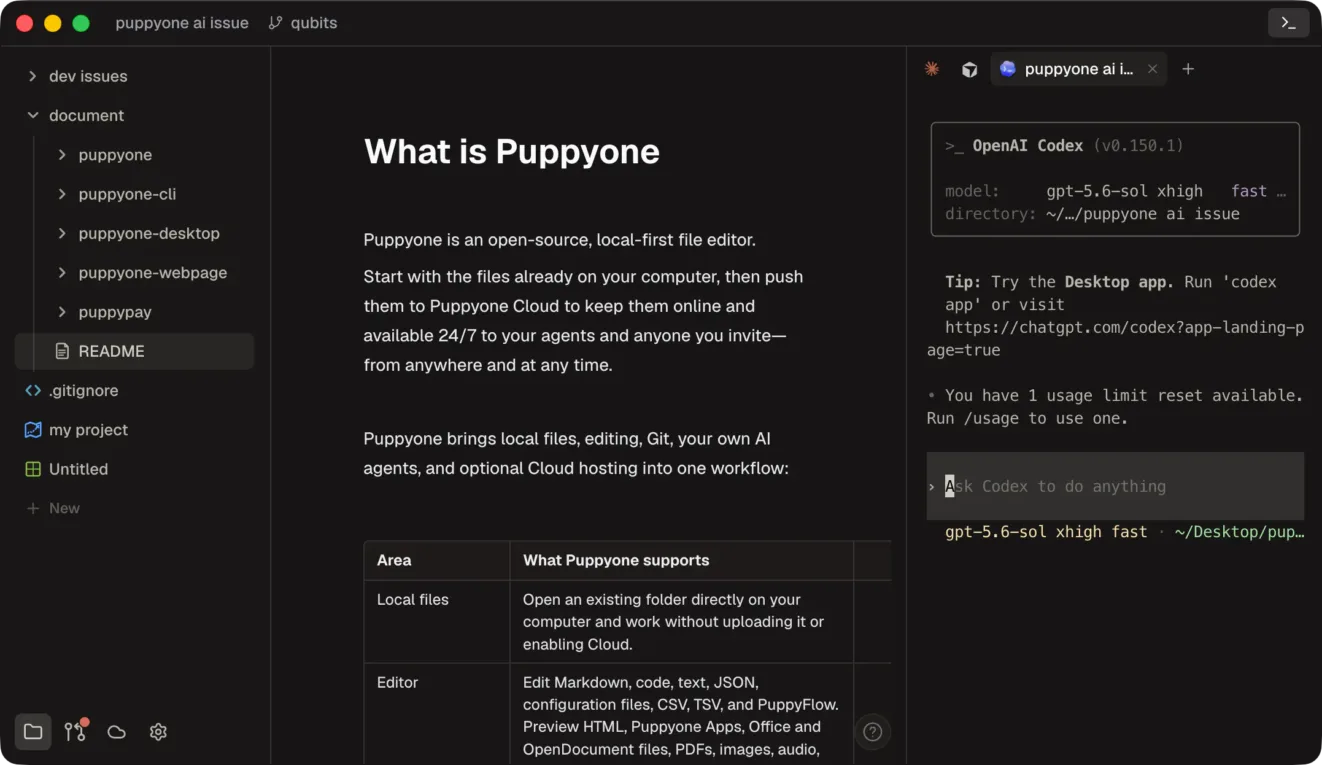Click the usage limit reset notice

tap(1115, 407)
